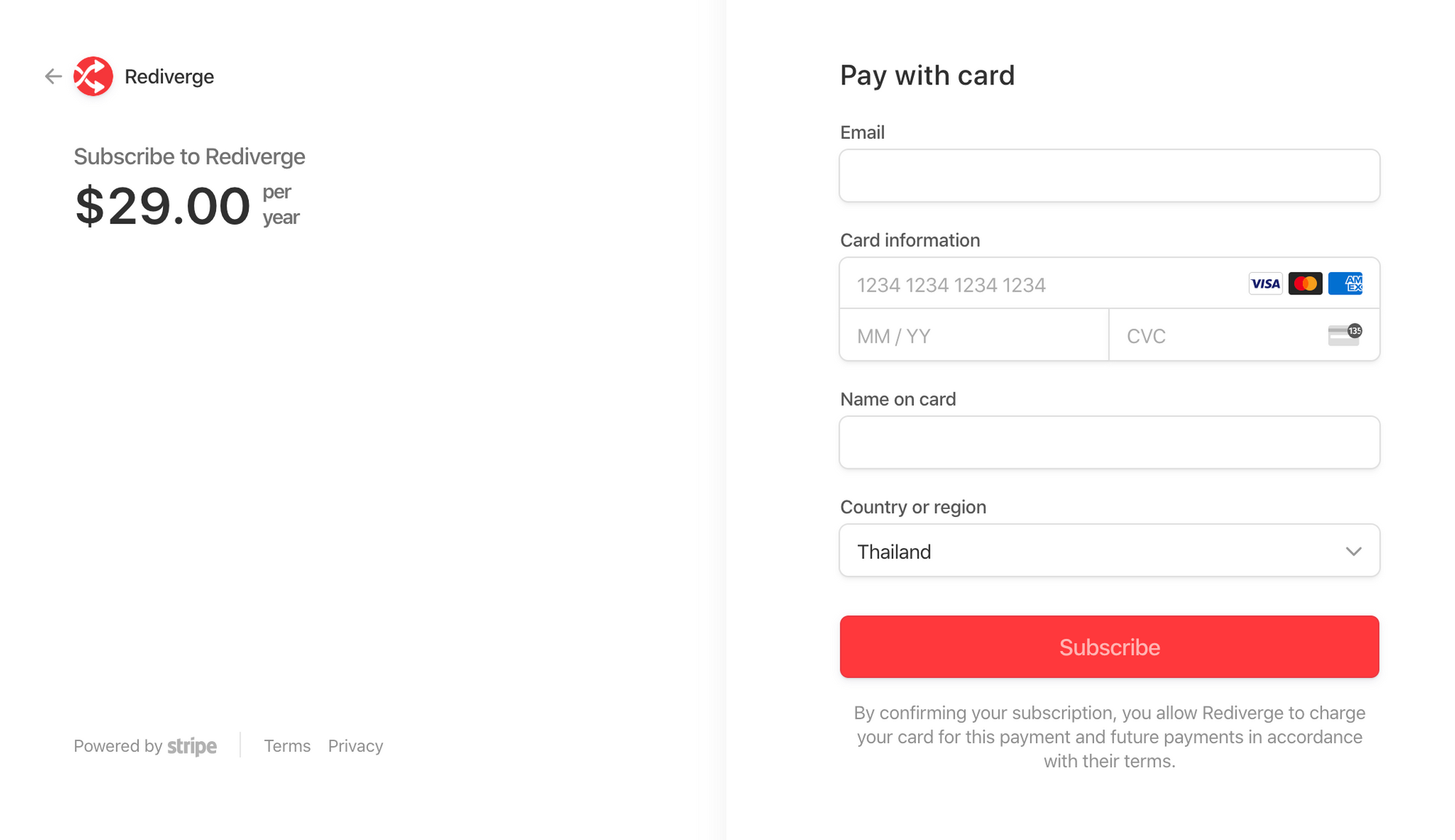This screenshot has height=840, width=1455.
Task: Click the back arrow beside Rediverge
Action: pyautogui.click(x=53, y=76)
